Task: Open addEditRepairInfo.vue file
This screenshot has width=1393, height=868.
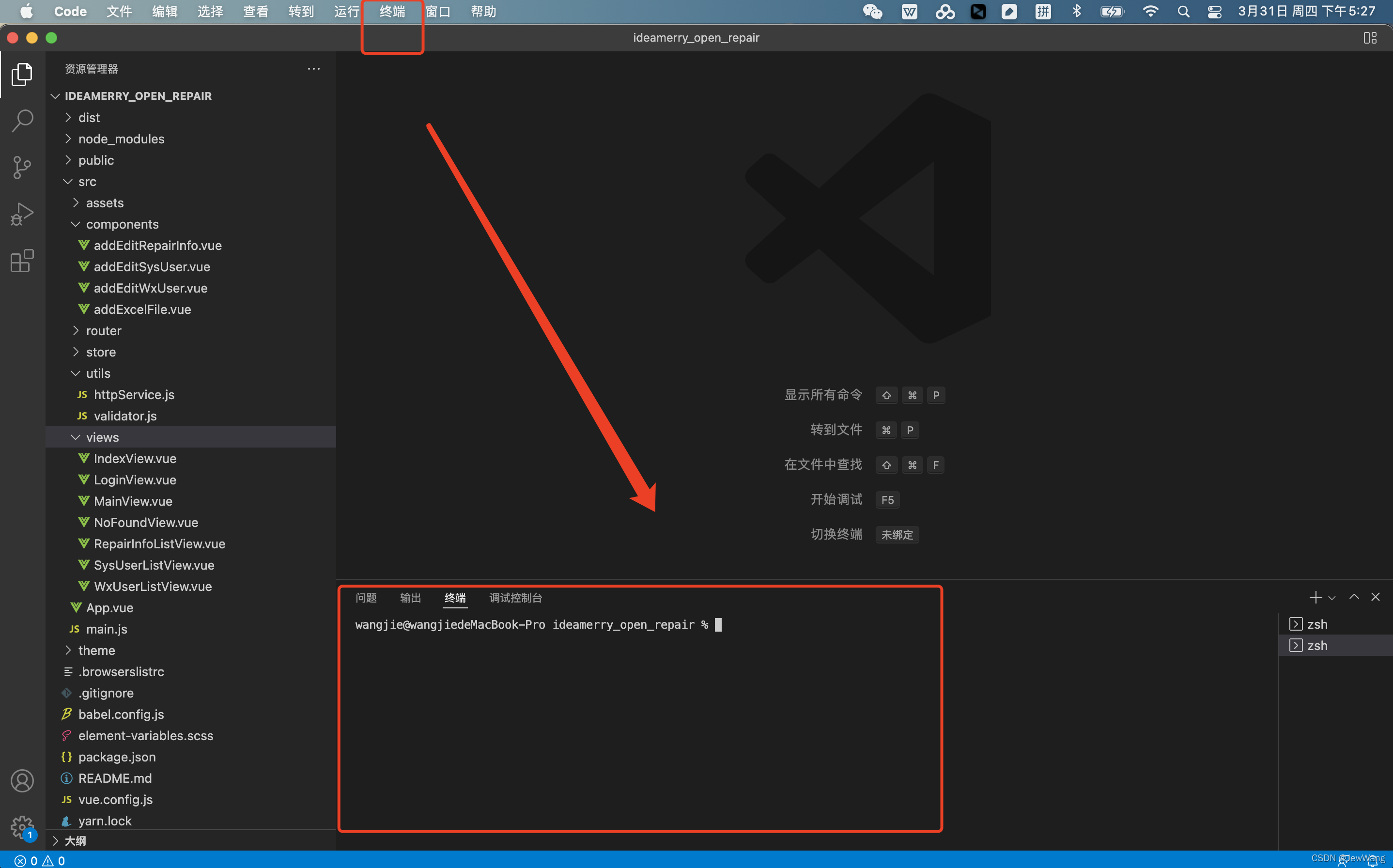Action: coord(190,245)
